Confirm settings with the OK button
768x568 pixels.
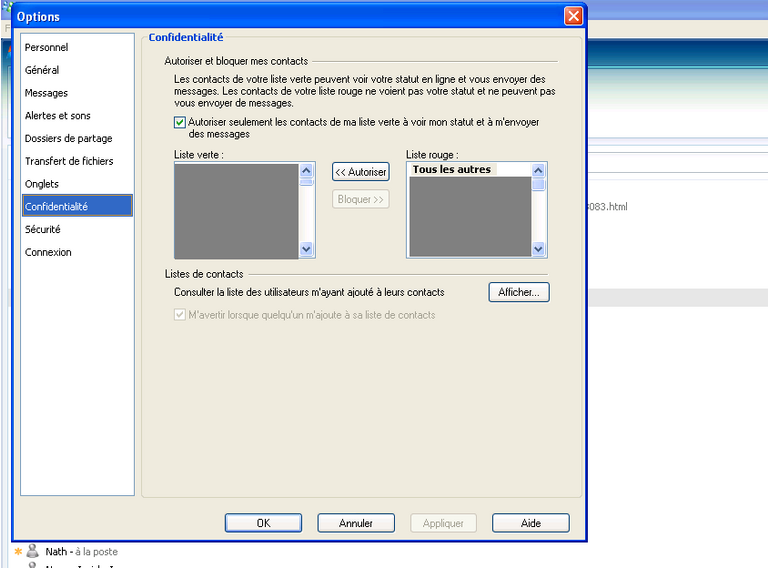264,523
